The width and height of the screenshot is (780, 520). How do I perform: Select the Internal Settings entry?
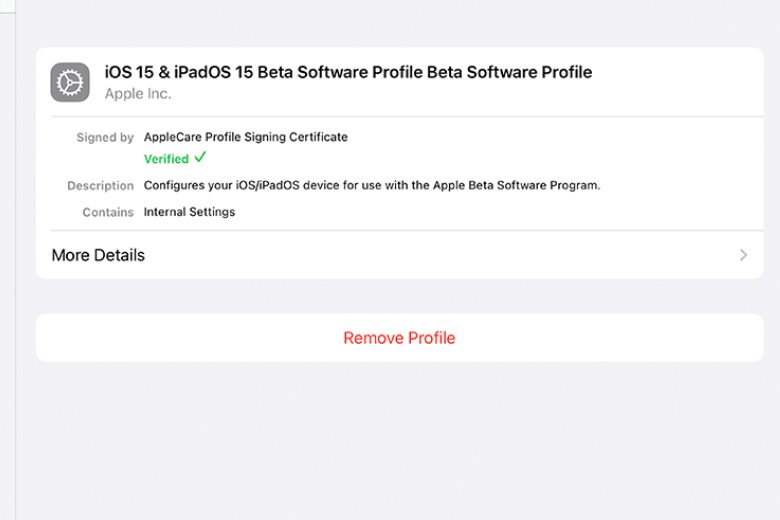pyautogui.click(x=190, y=212)
